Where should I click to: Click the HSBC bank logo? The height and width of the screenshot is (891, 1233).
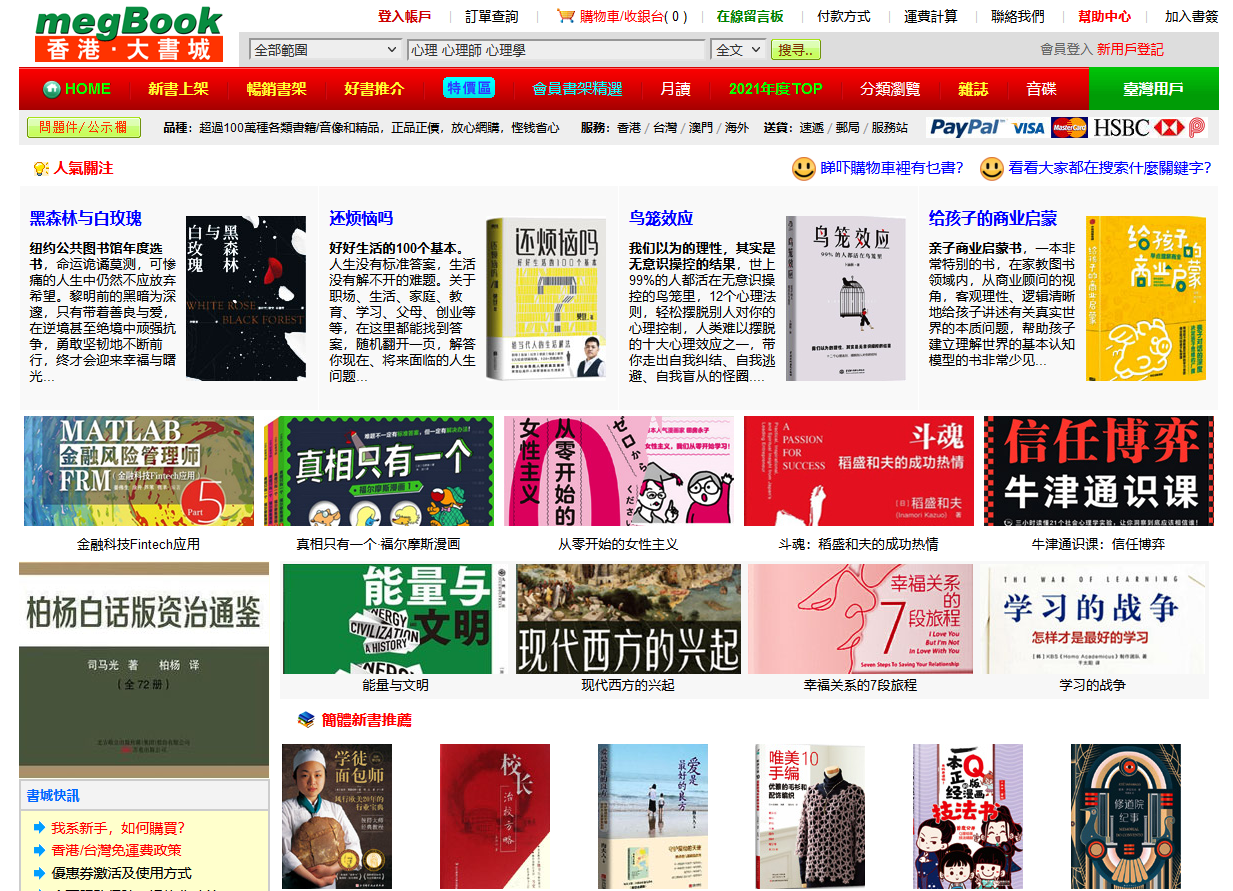click(1121, 128)
